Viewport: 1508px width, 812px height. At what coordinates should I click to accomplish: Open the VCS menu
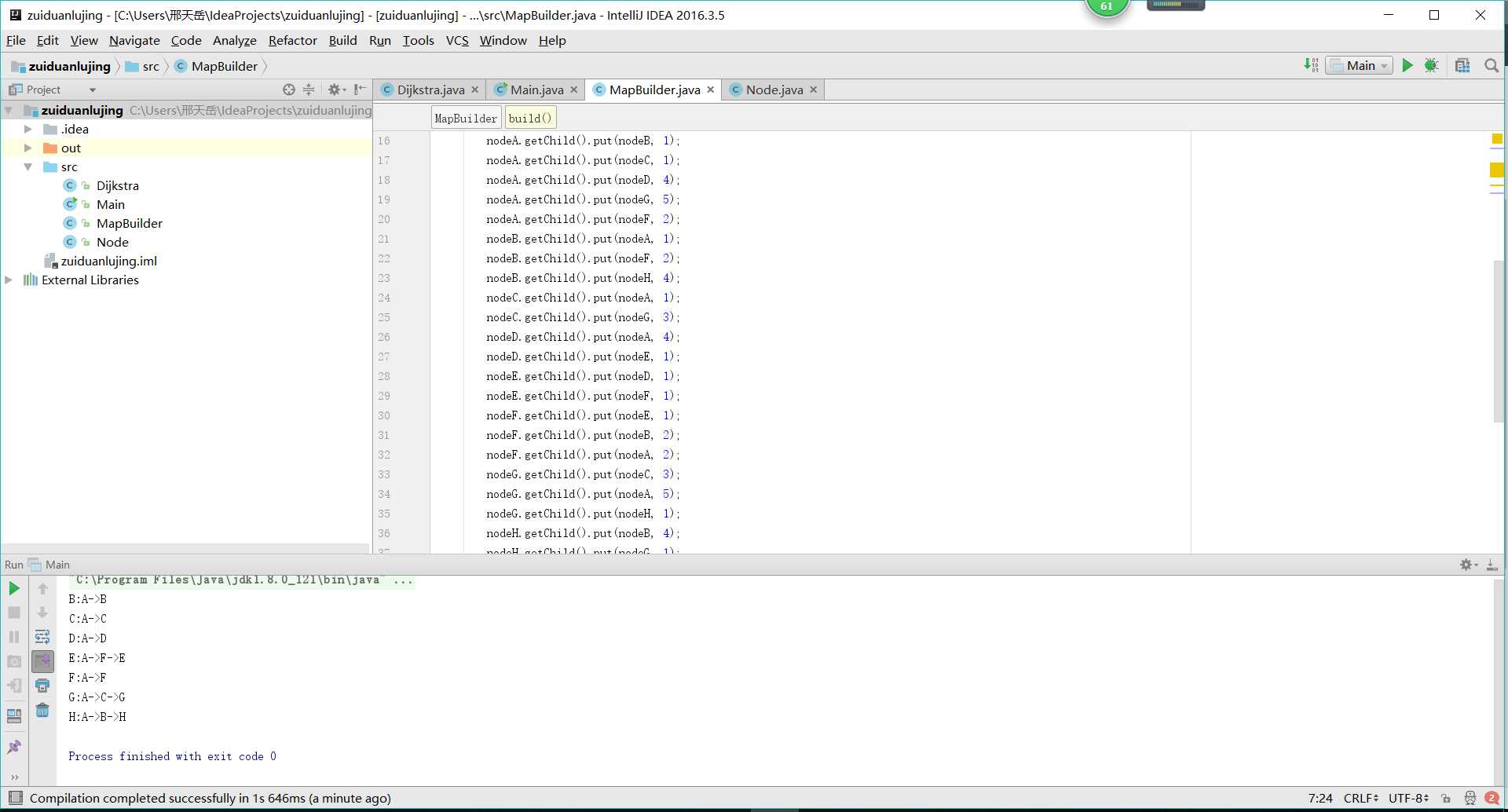pos(457,40)
